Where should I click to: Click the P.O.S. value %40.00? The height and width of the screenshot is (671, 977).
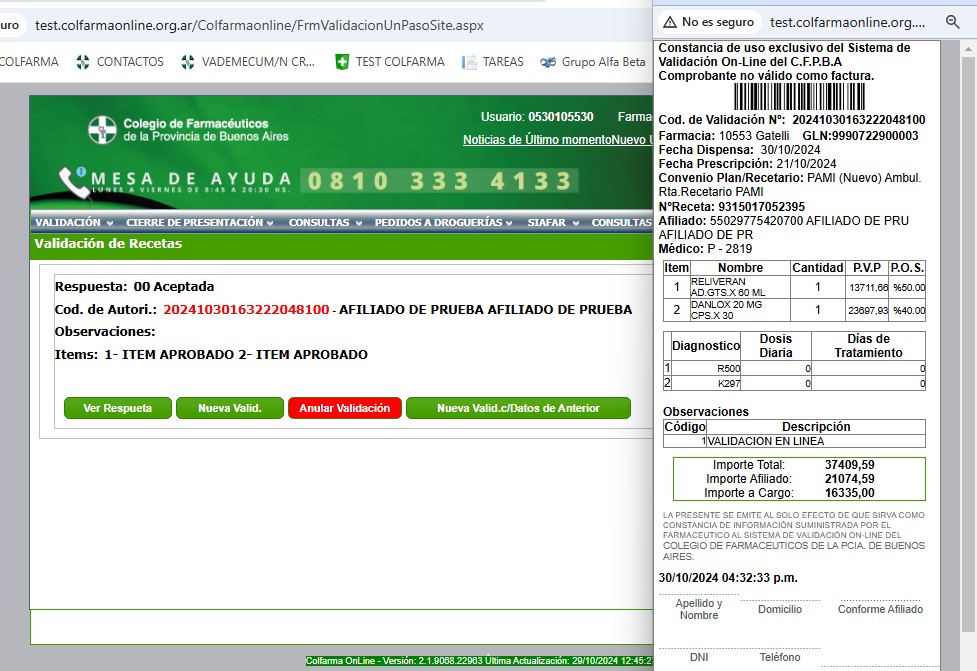[908, 310]
